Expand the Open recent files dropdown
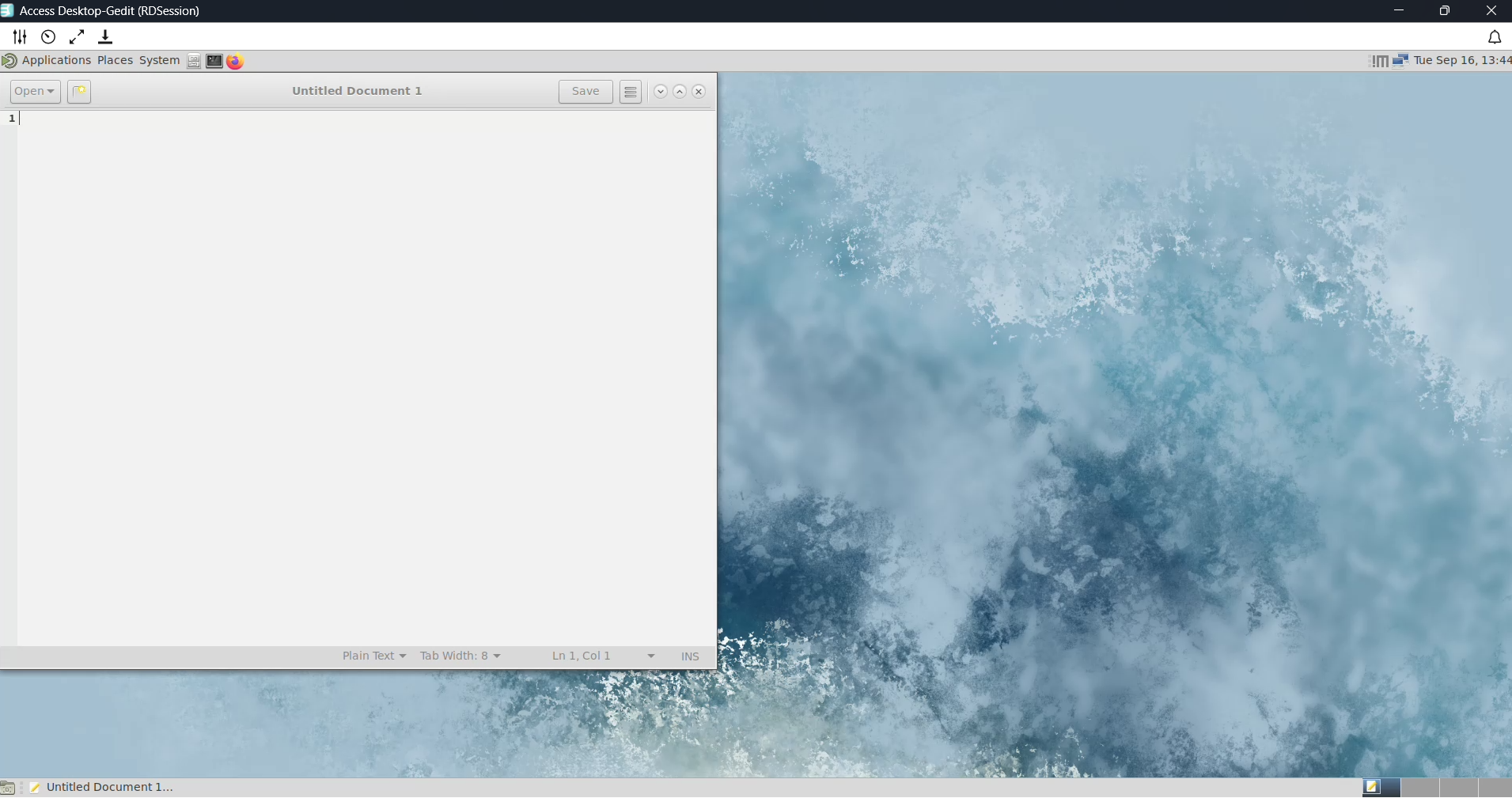The height and width of the screenshot is (798, 1512). pyautogui.click(x=35, y=92)
